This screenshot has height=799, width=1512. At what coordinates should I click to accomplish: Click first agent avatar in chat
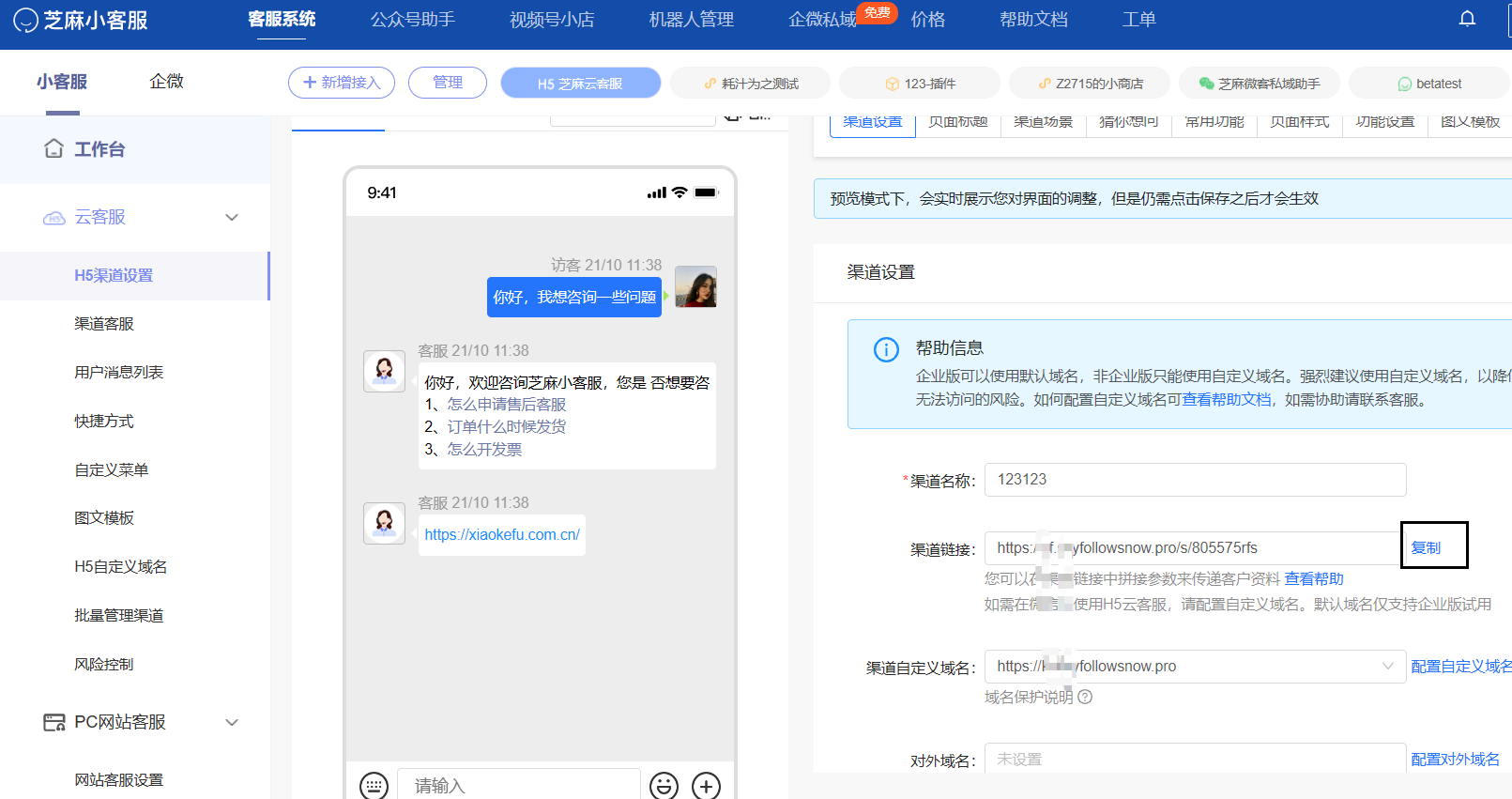[x=384, y=371]
